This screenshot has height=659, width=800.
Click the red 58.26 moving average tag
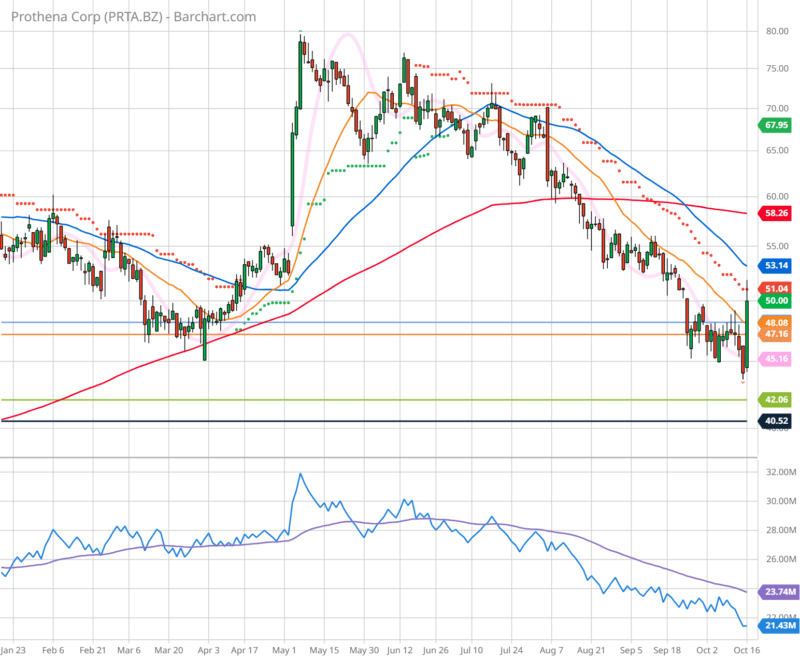pyautogui.click(x=775, y=213)
